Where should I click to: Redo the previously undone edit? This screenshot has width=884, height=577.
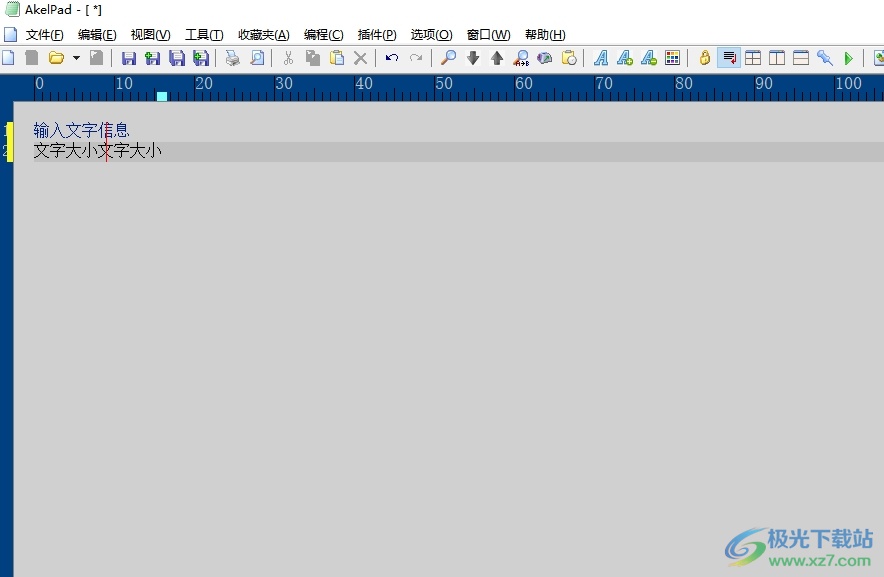pyautogui.click(x=416, y=58)
